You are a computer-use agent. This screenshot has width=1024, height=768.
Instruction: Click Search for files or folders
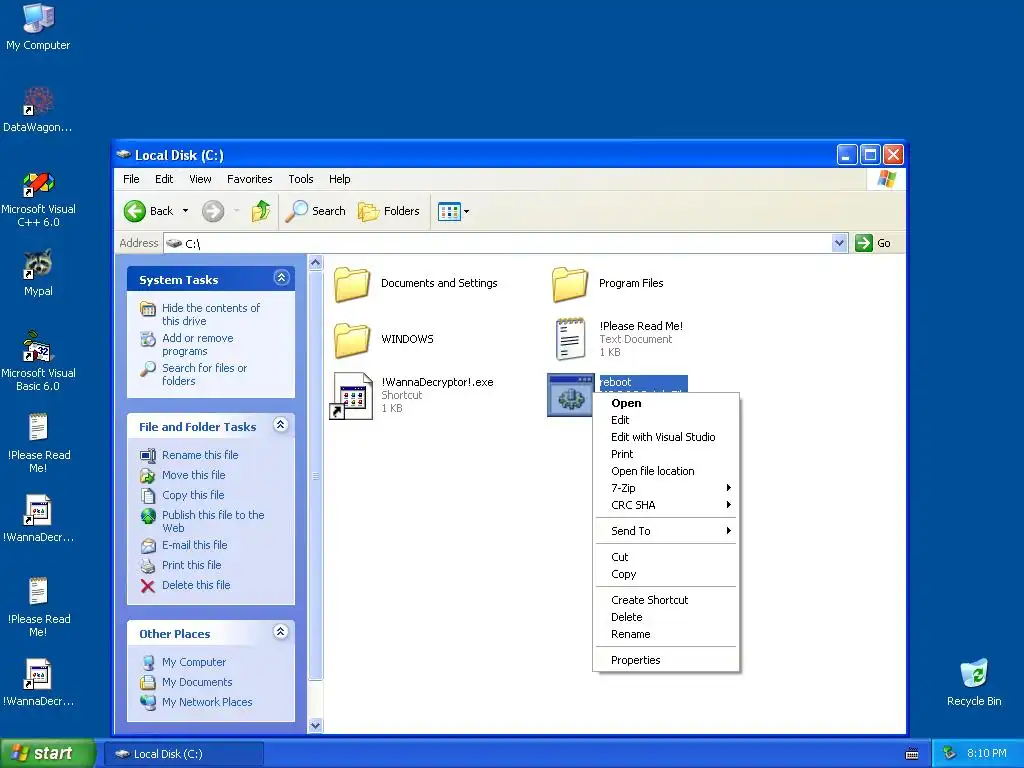(204, 374)
